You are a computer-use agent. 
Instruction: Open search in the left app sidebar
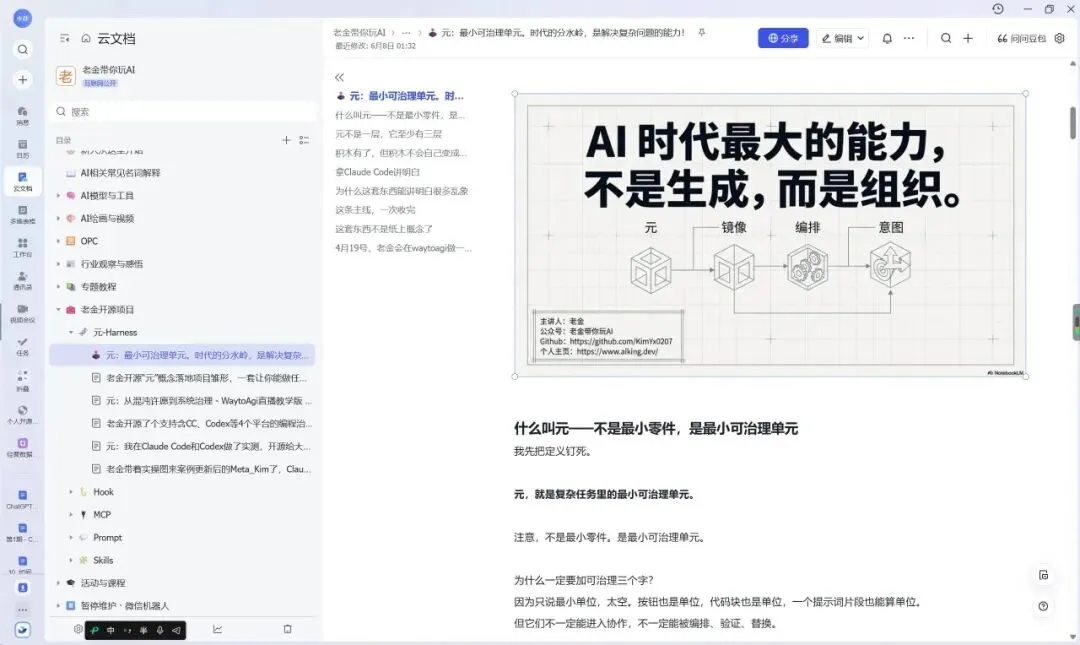[23, 50]
